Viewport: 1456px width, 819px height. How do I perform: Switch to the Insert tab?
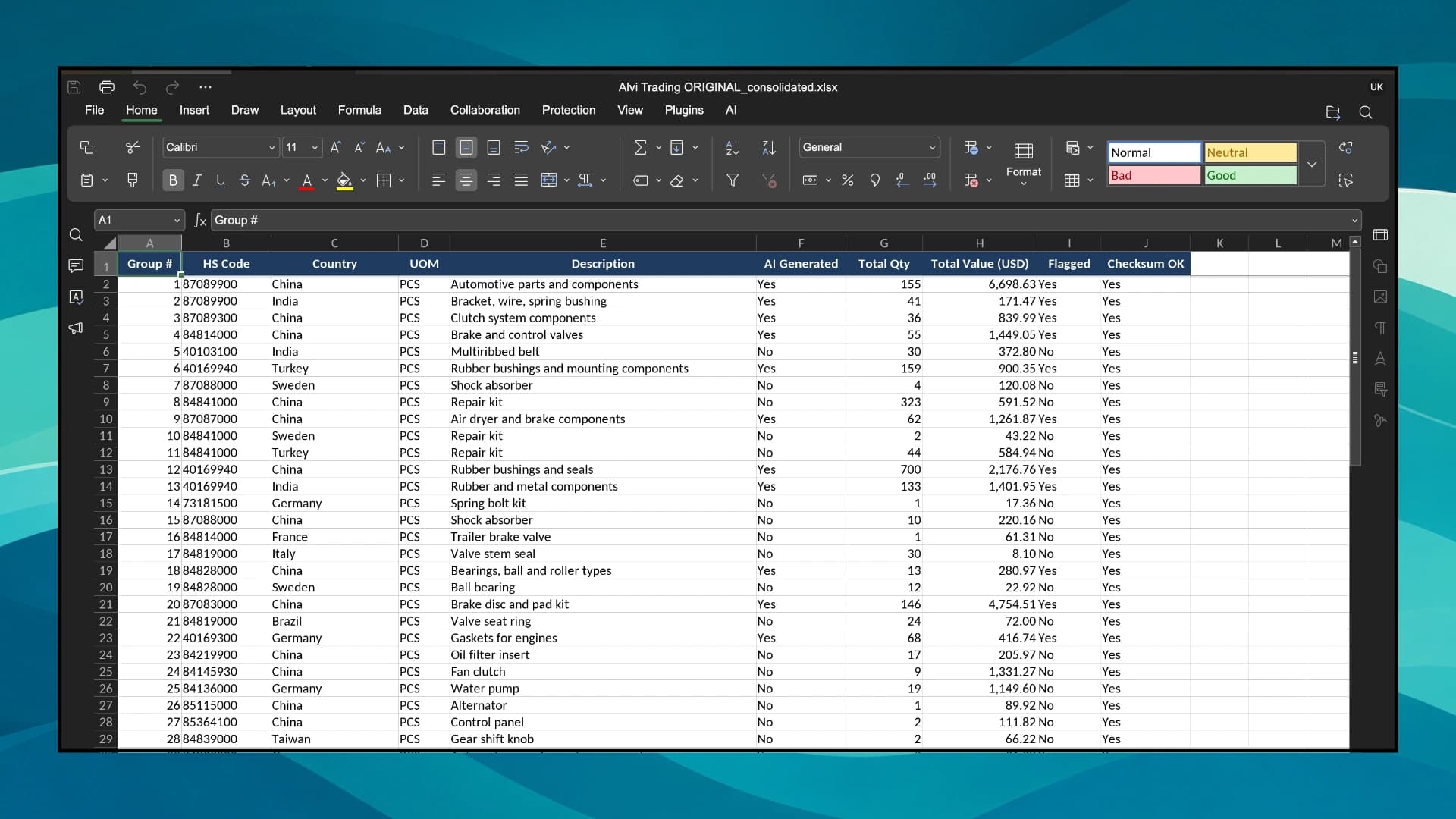[x=194, y=110]
